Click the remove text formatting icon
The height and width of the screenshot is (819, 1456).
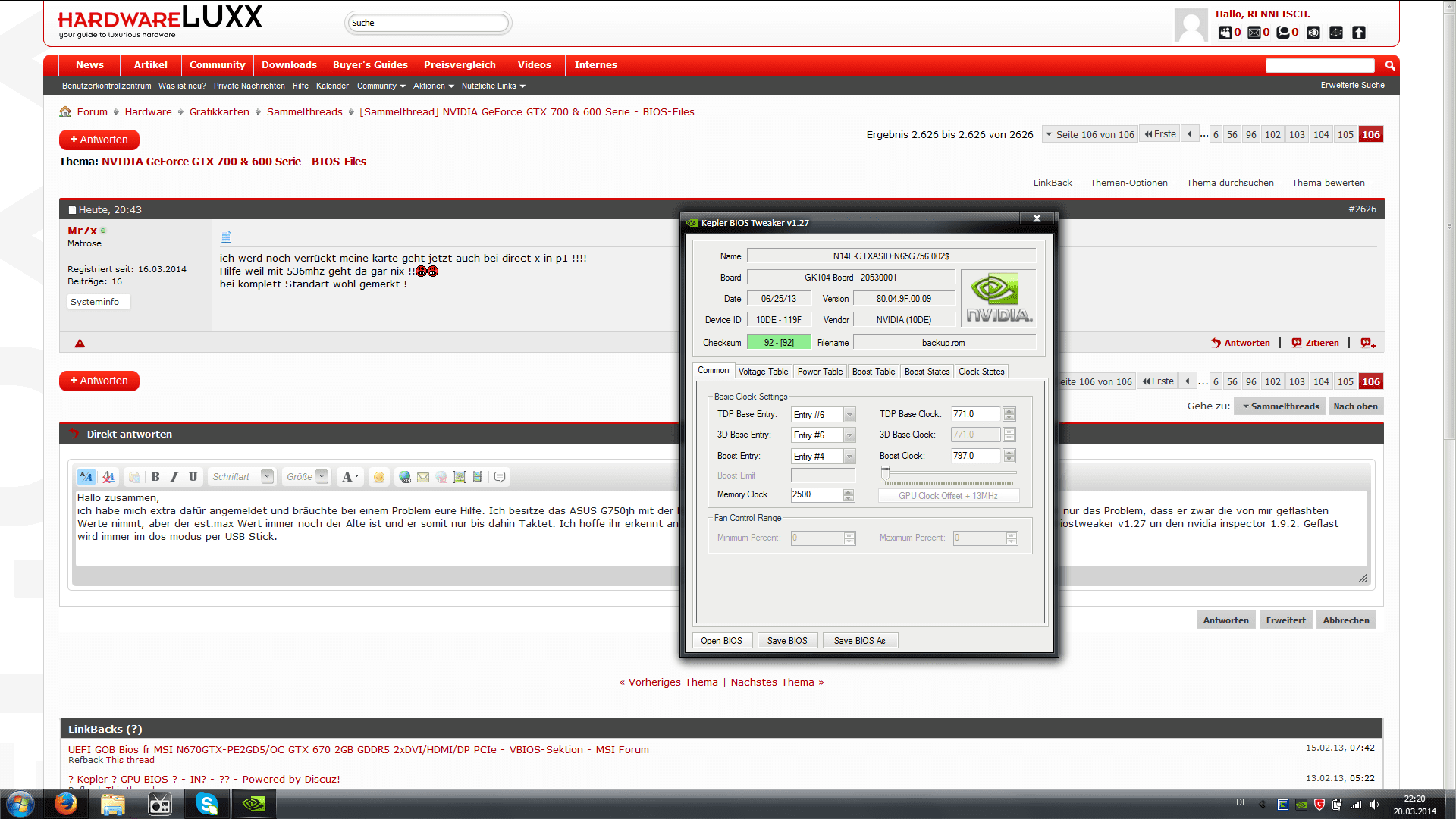coord(108,477)
